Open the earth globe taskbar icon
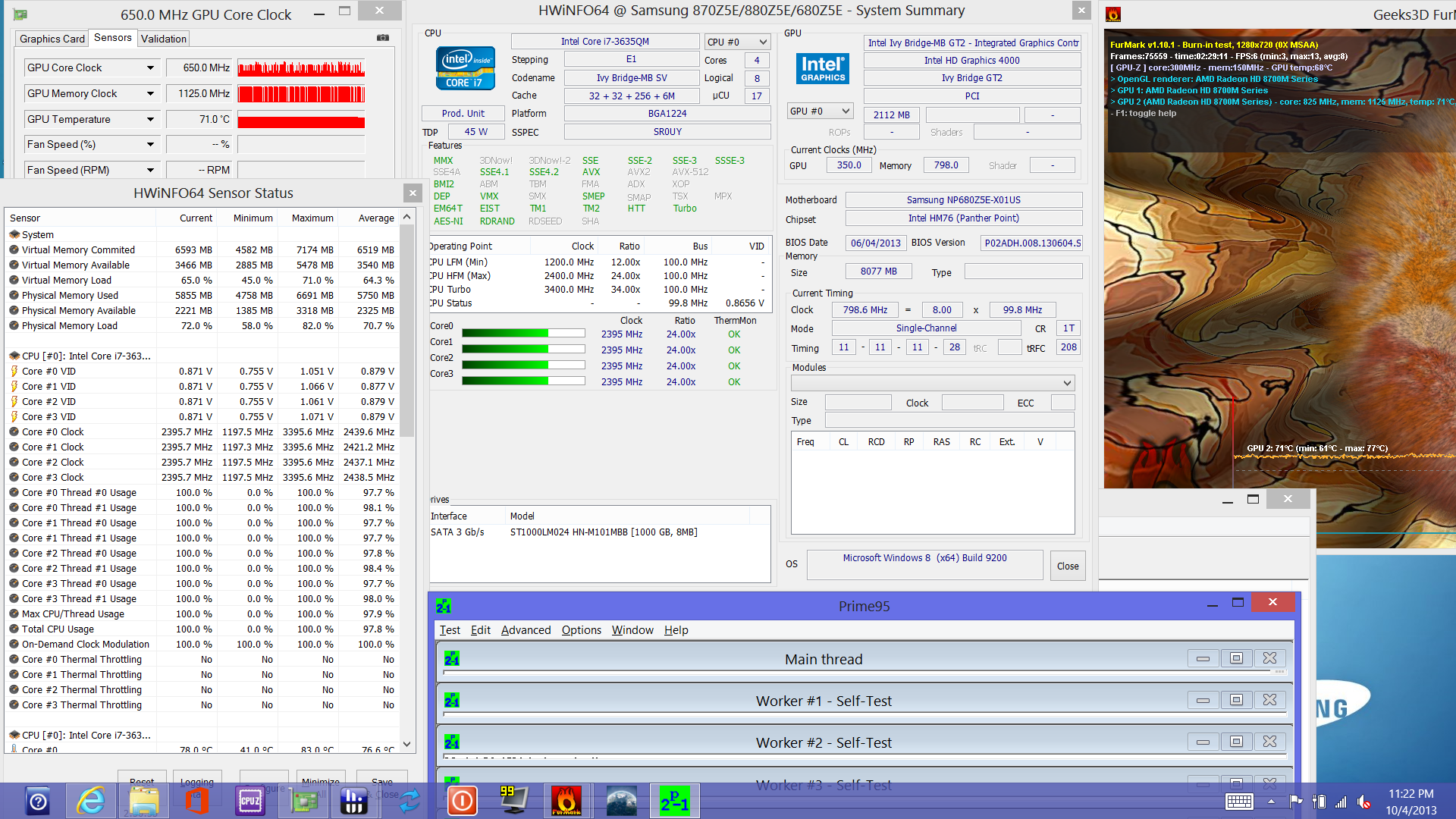The image size is (1456, 819). pos(621,801)
